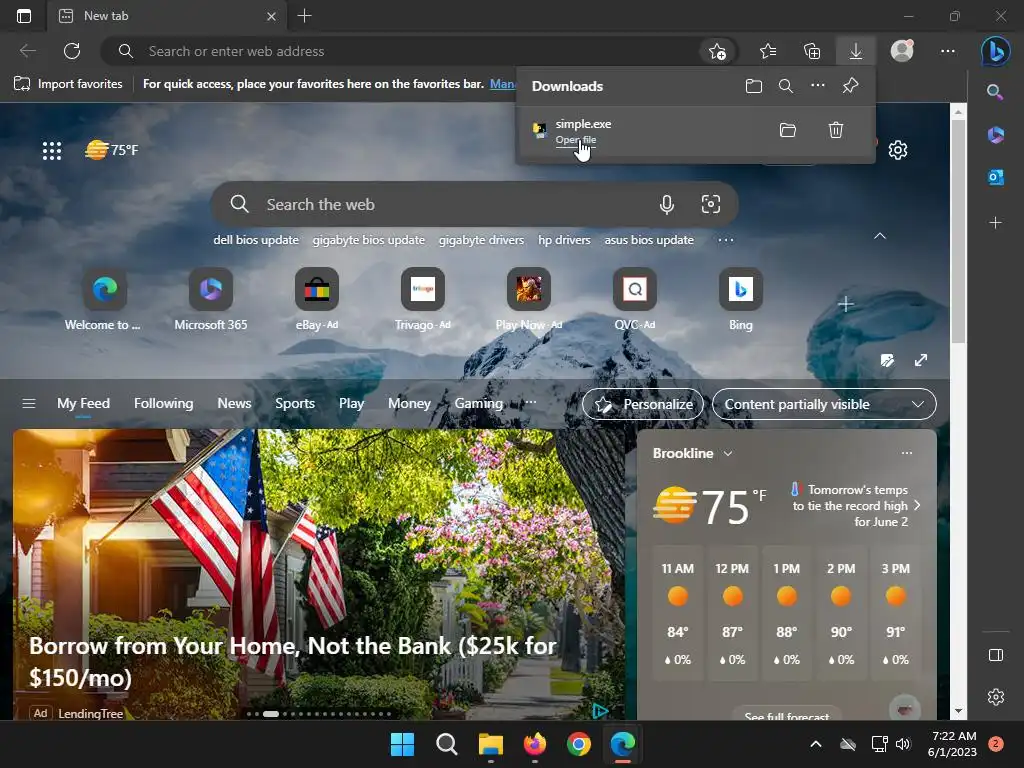
Task: Open page settings gear icon
Action: pyautogui.click(x=898, y=150)
